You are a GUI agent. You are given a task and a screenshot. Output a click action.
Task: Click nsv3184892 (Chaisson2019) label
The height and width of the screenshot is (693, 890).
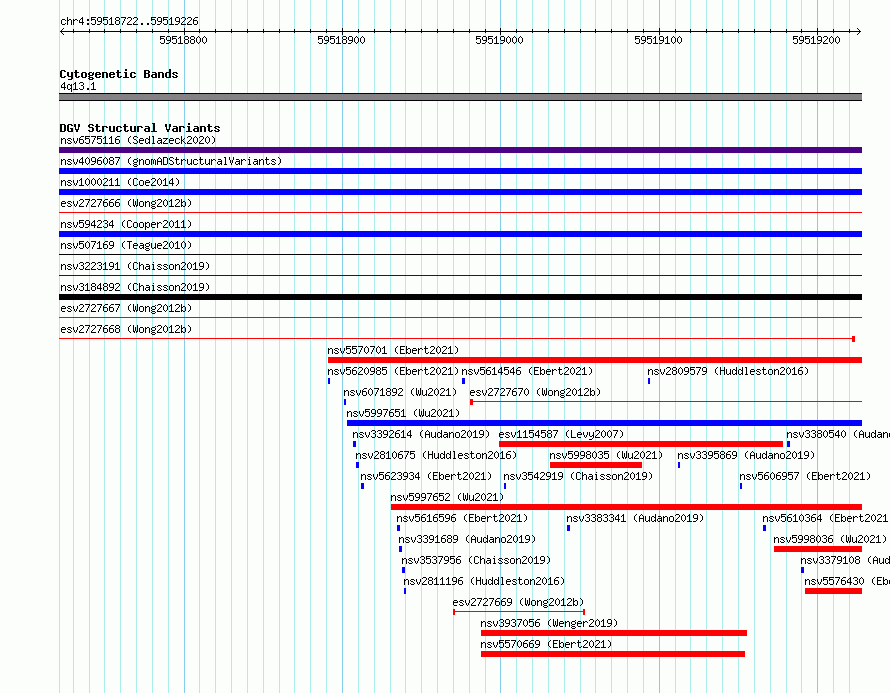coord(135,287)
